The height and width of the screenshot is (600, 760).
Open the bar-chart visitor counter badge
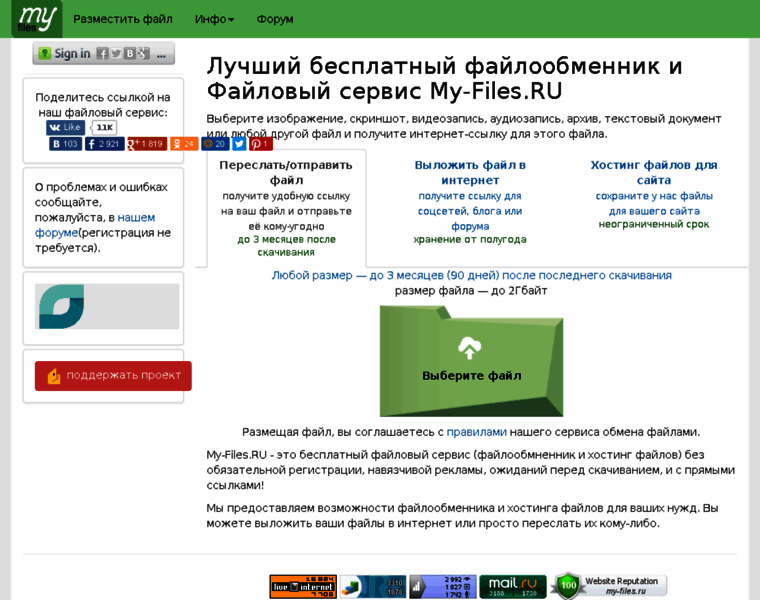443,586
